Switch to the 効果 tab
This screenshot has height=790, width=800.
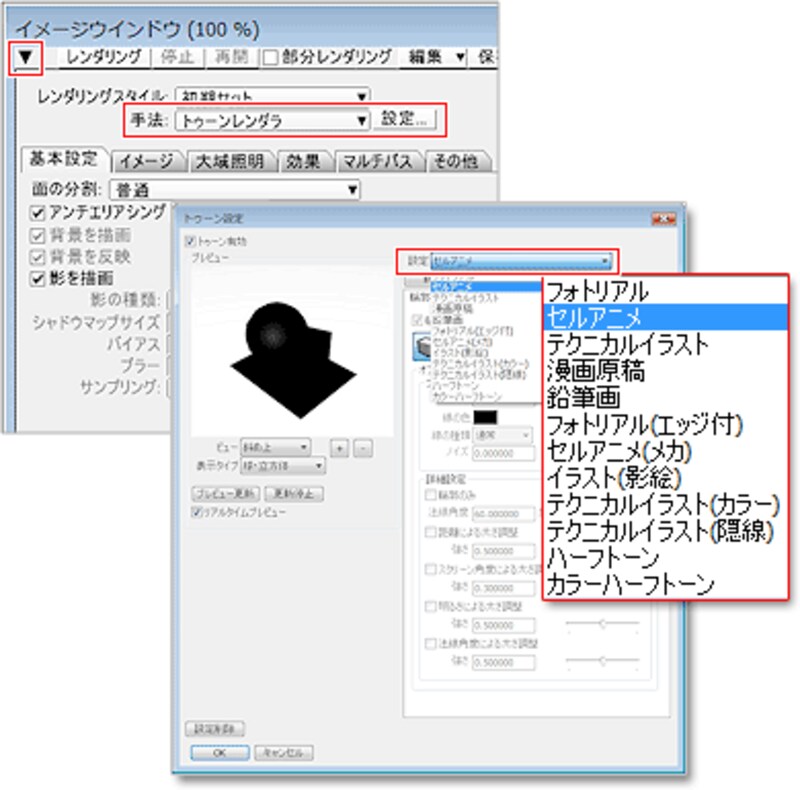pos(303,161)
